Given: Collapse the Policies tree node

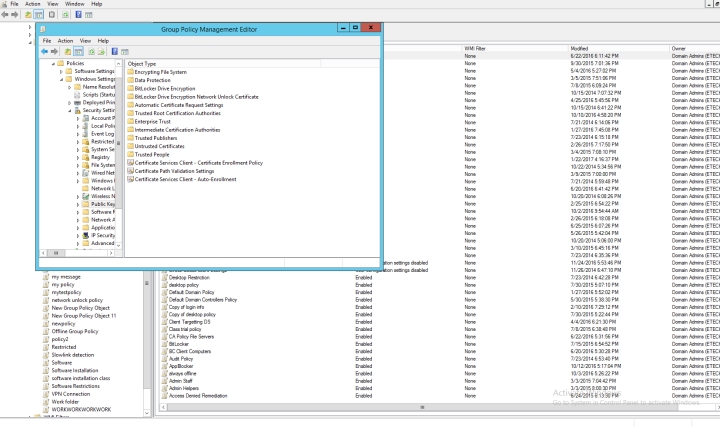Looking at the screenshot, I should point(53,63).
